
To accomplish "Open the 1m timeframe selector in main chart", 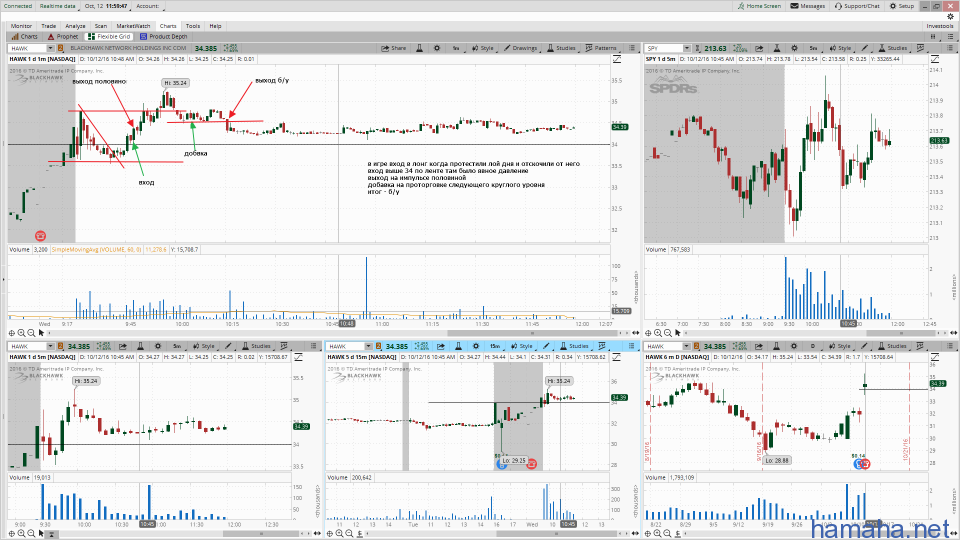I will coord(456,48).
